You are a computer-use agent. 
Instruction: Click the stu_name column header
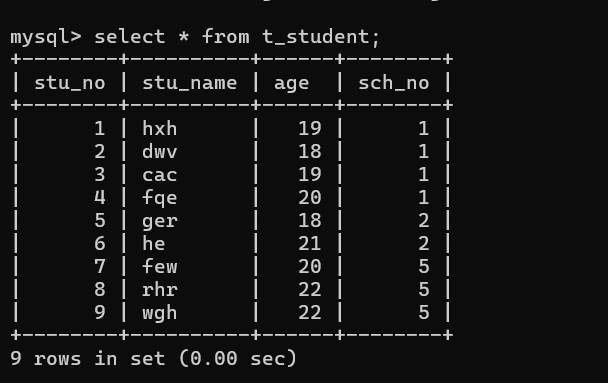point(190,83)
